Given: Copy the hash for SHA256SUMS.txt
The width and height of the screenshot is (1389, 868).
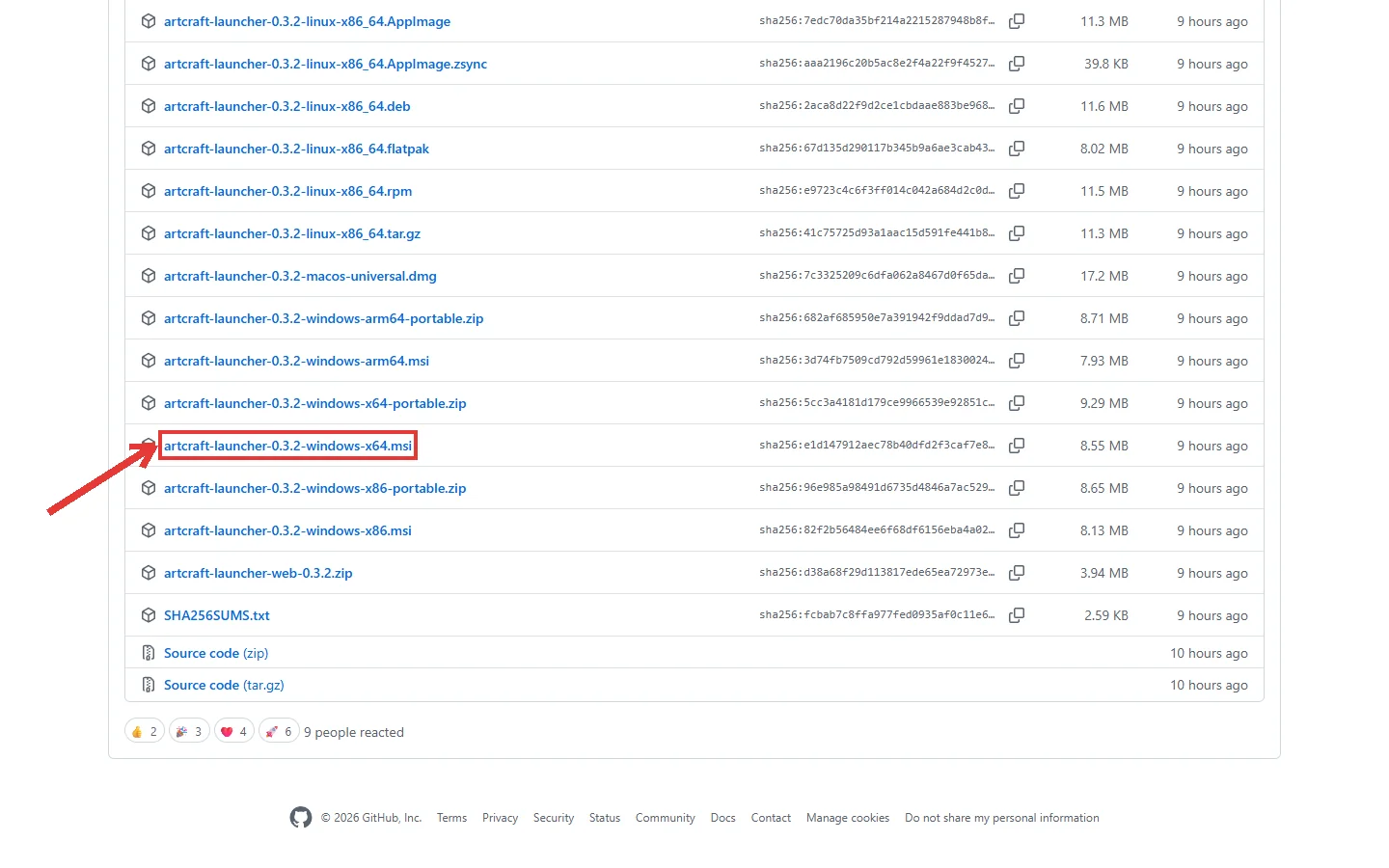Looking at the screenshot, I should click(x=1017, y=615).
